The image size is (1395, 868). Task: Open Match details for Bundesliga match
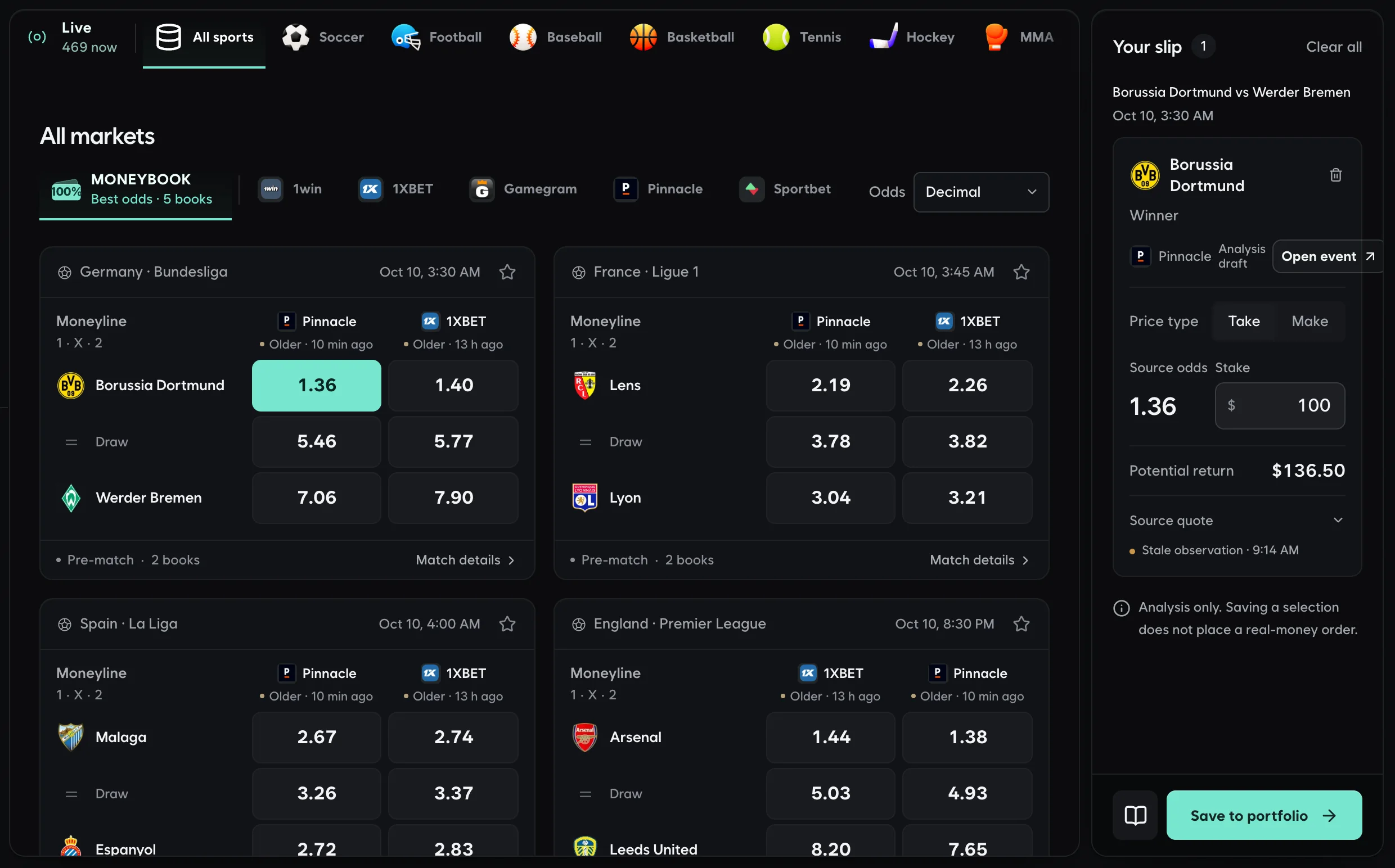click(x=465, y=560)
